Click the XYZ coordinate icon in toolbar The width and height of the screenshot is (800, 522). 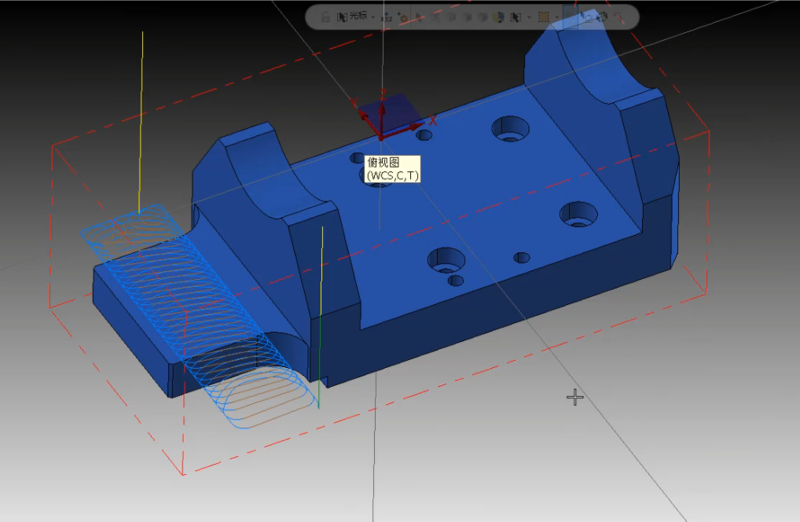[386, 17]
